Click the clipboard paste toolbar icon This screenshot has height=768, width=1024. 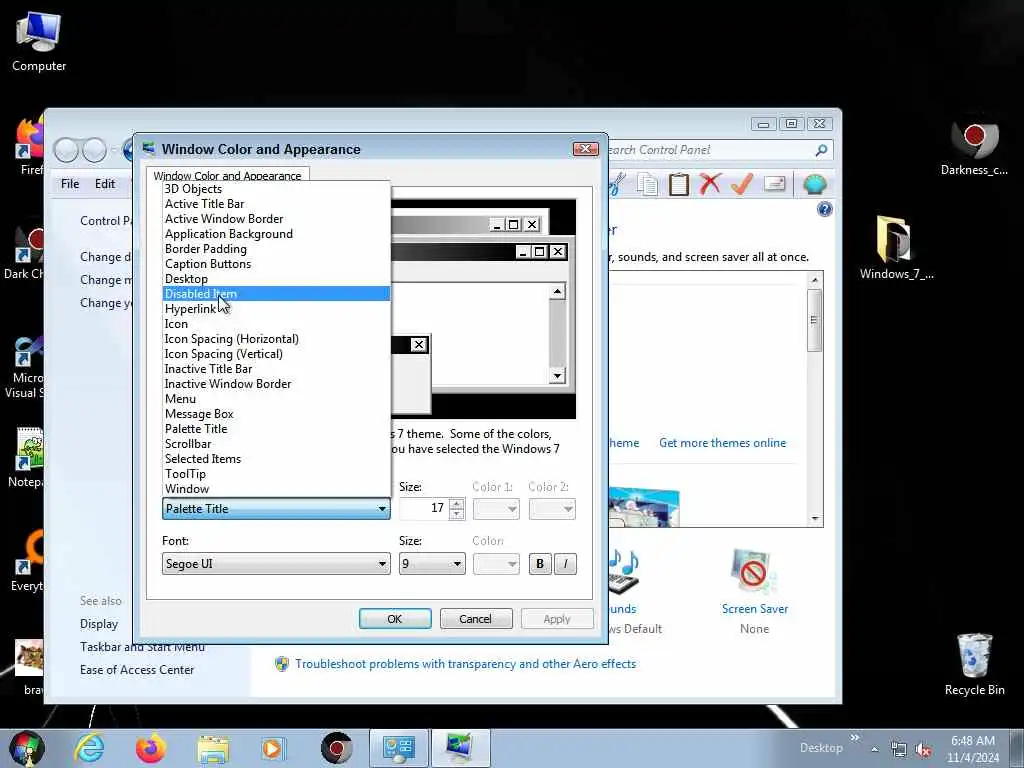[679, 184]
